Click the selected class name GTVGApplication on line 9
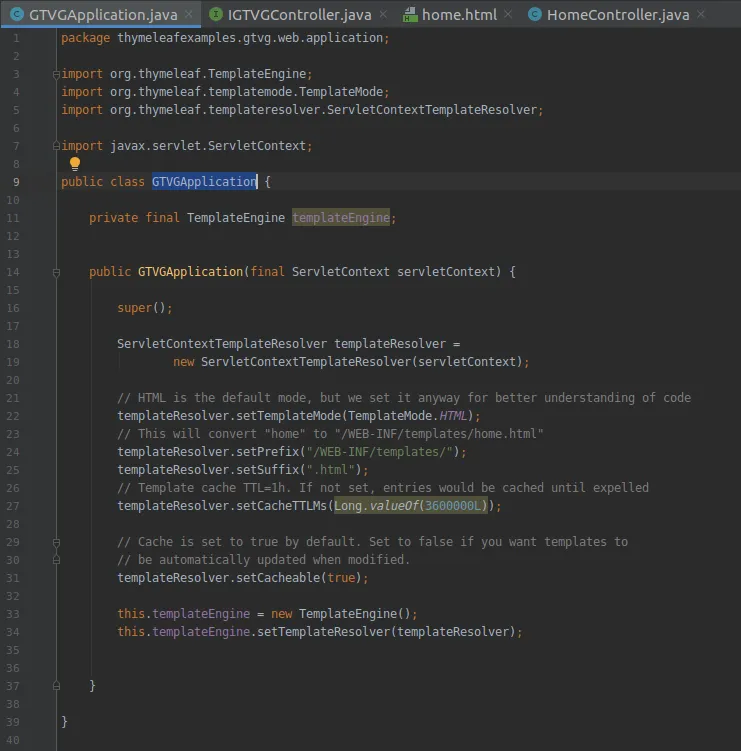Image resolution: width=741 pixels, height=751 pixels. click(205, 182)
